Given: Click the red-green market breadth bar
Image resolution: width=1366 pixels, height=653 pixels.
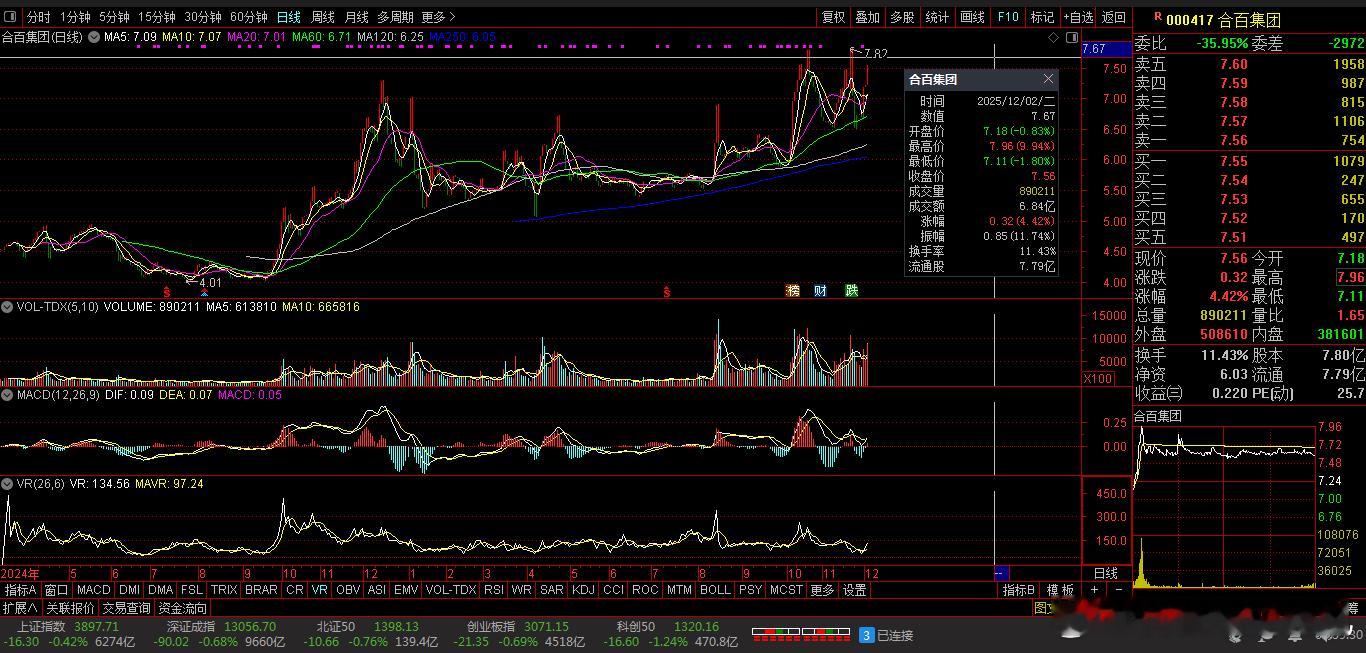Looking at the screenshot, I should [x=800, y=633].
